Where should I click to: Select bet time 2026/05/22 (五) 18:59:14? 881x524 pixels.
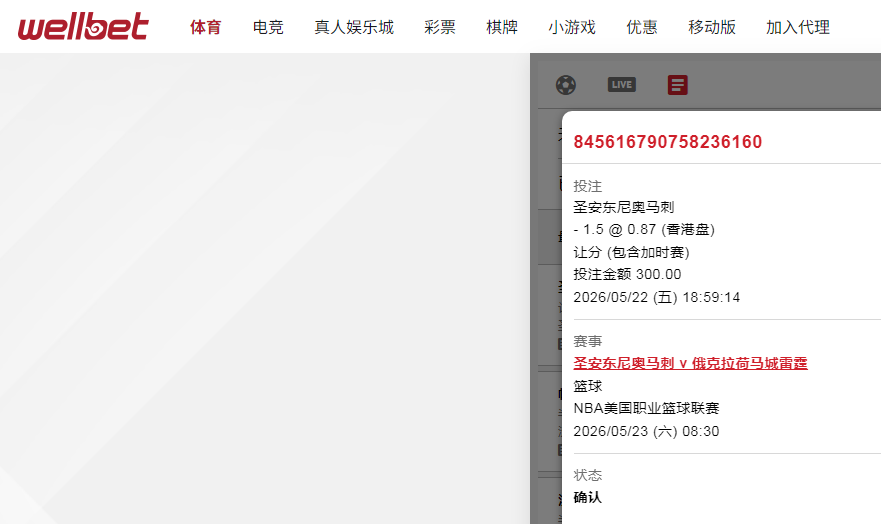(656, 297)
